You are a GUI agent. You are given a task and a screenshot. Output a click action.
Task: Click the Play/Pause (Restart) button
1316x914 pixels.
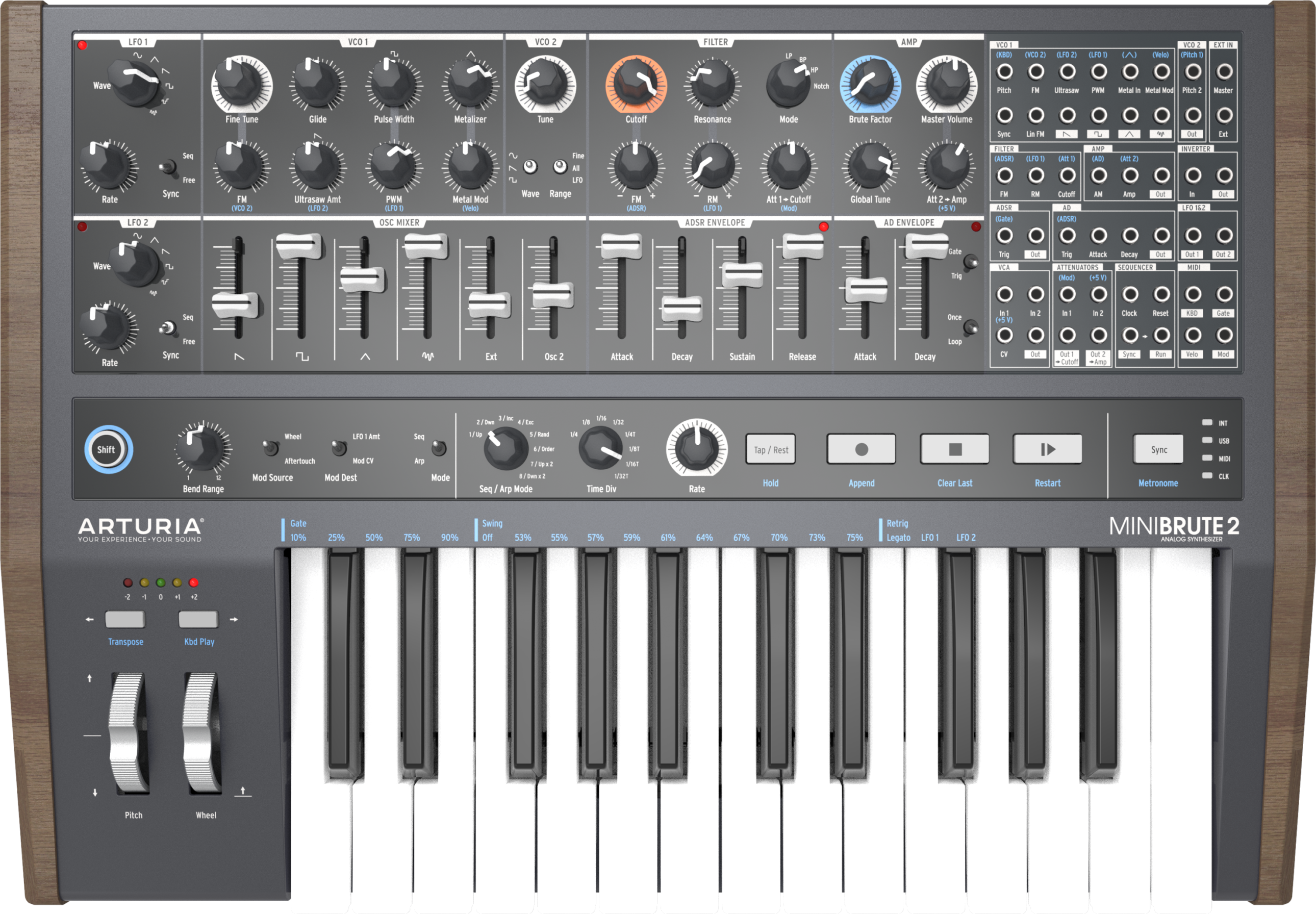point(1047,449)
